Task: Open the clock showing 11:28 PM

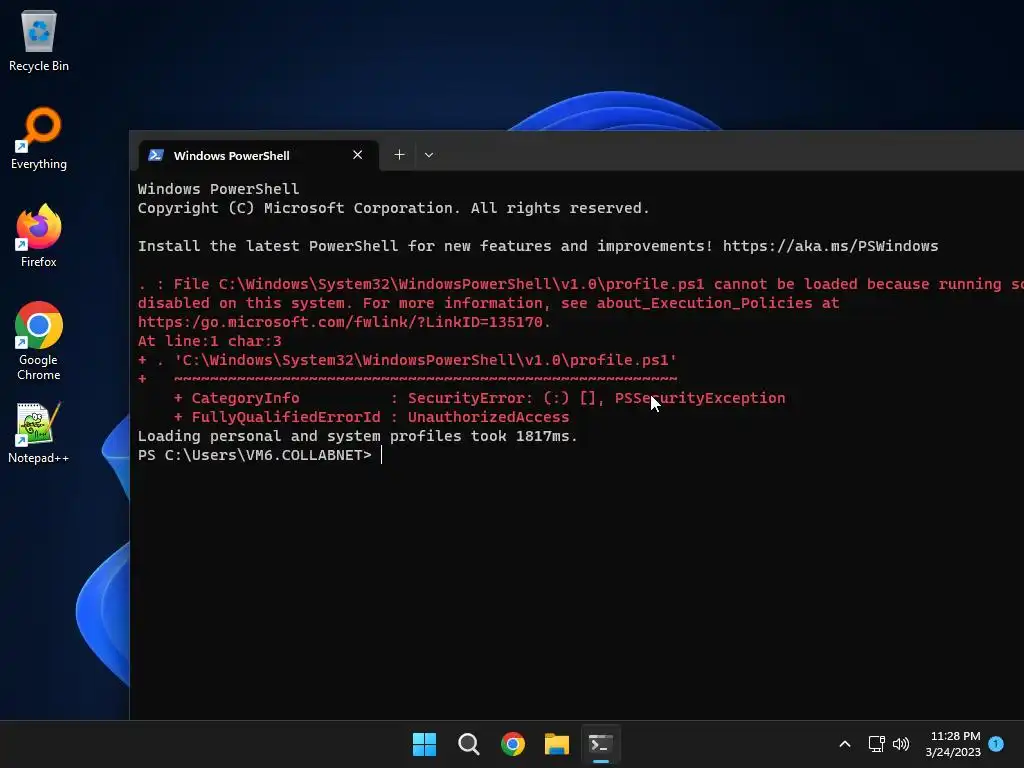Action: [x=953, y=744]
